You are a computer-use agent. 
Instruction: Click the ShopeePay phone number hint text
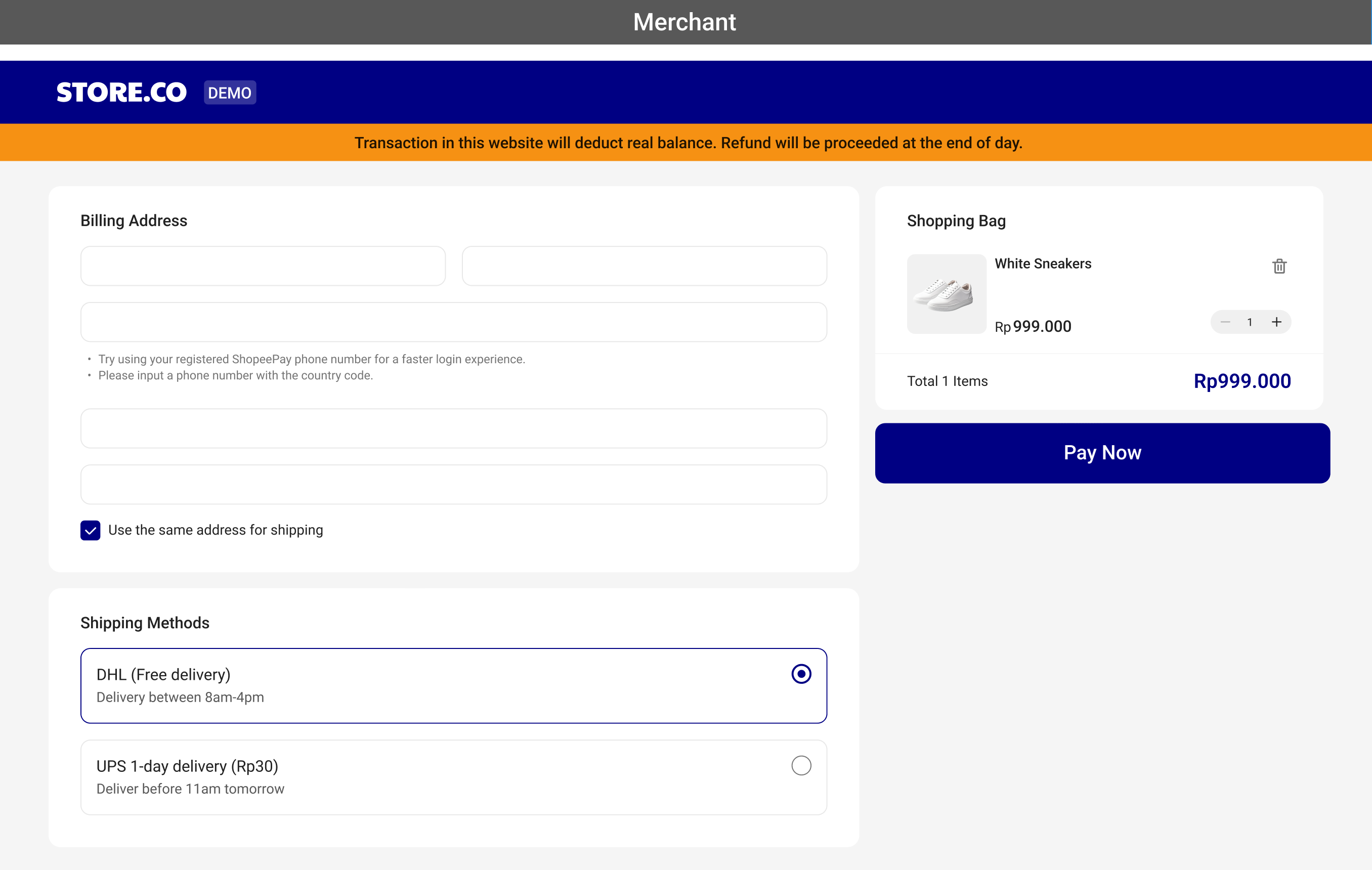[312, 359]
